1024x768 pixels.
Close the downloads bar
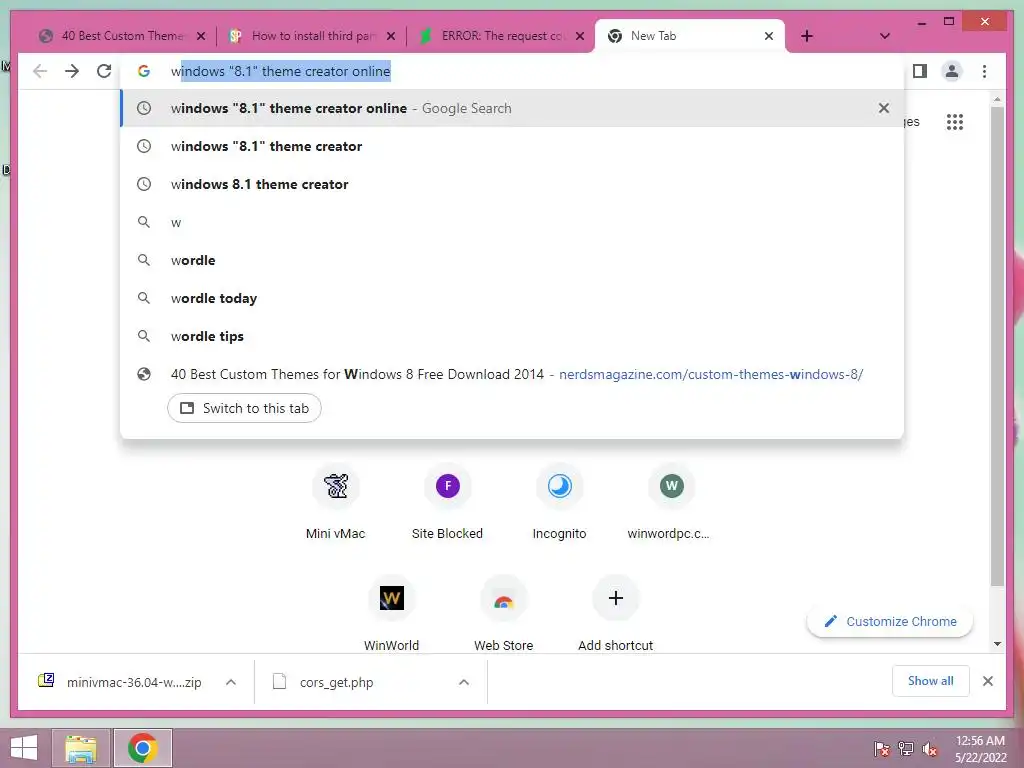tap(988, 681)
